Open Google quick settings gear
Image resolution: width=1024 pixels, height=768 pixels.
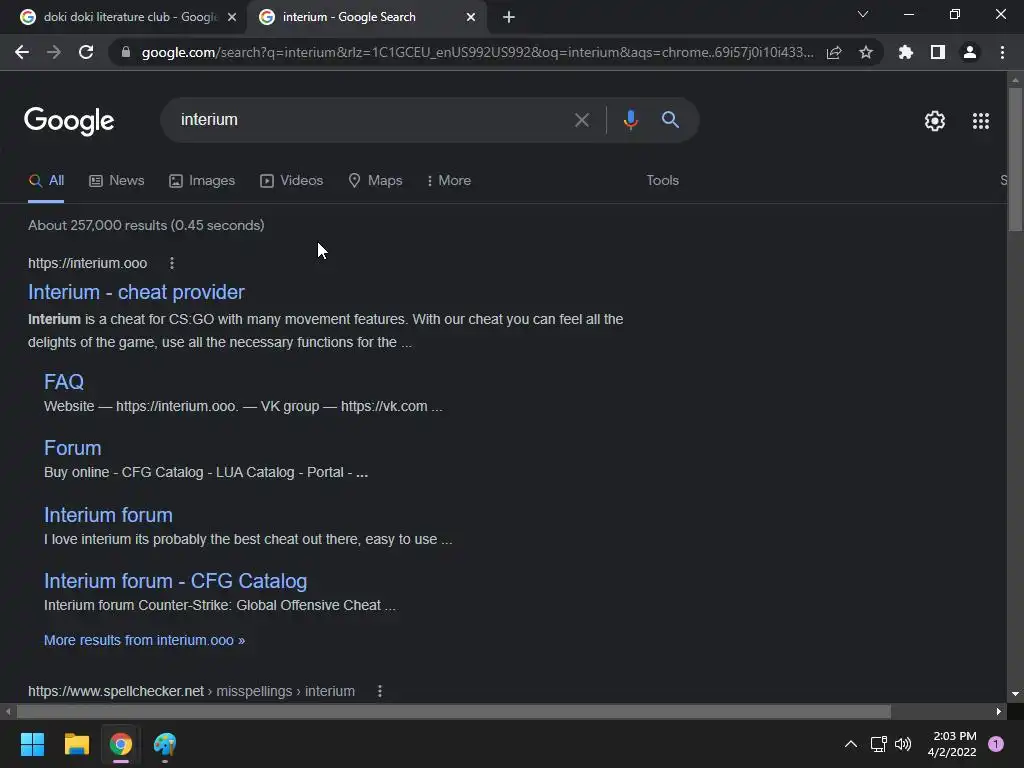[935, 121]
